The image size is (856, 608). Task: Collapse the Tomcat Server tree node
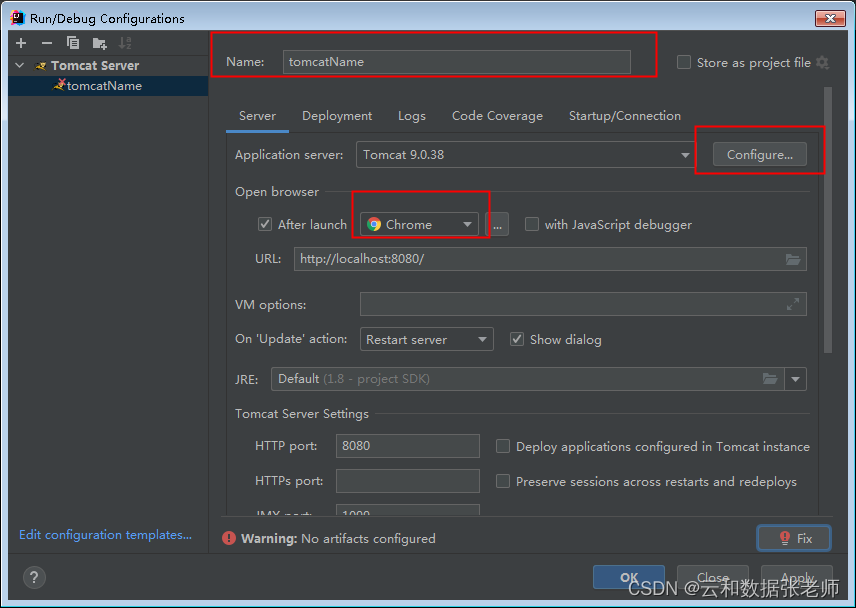point(20,65)
